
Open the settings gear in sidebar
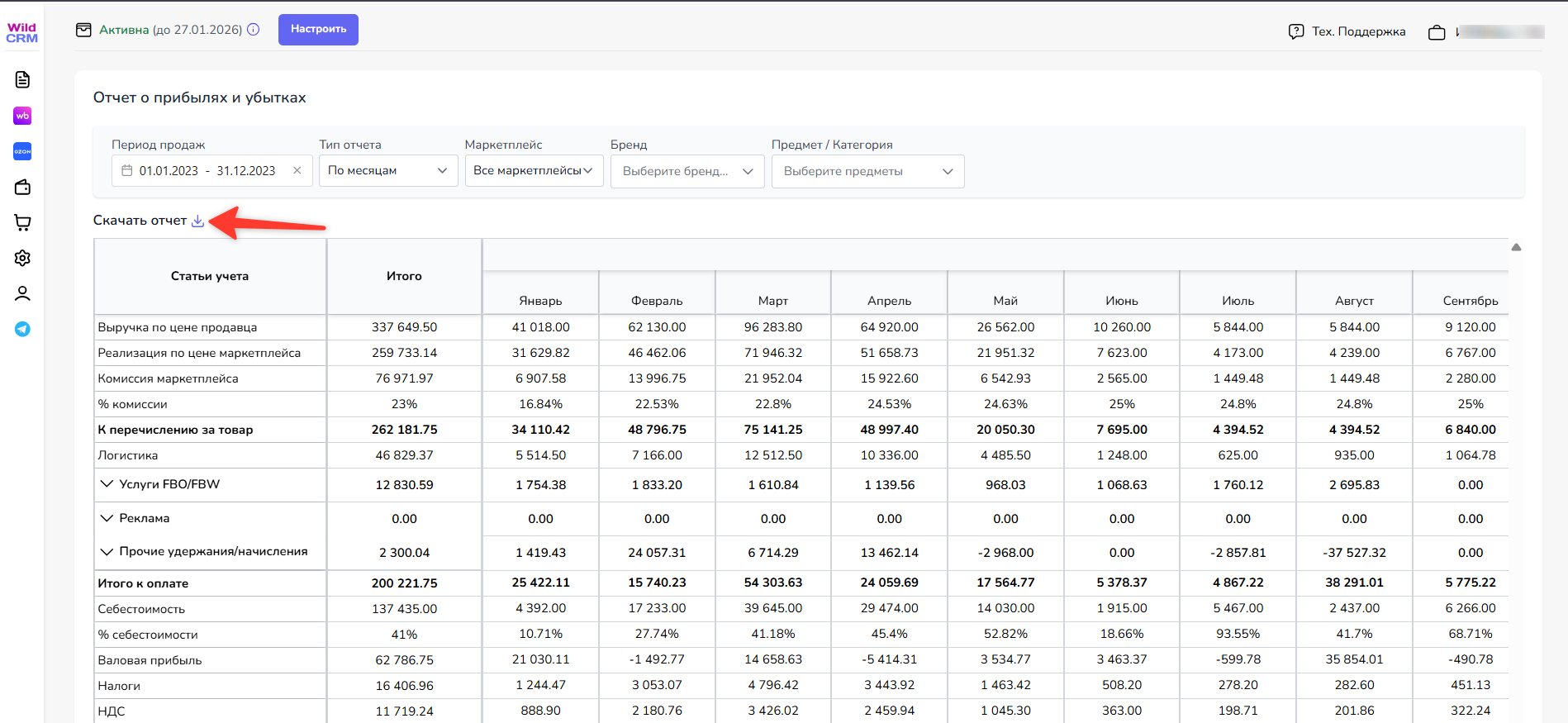coord(22,258)
